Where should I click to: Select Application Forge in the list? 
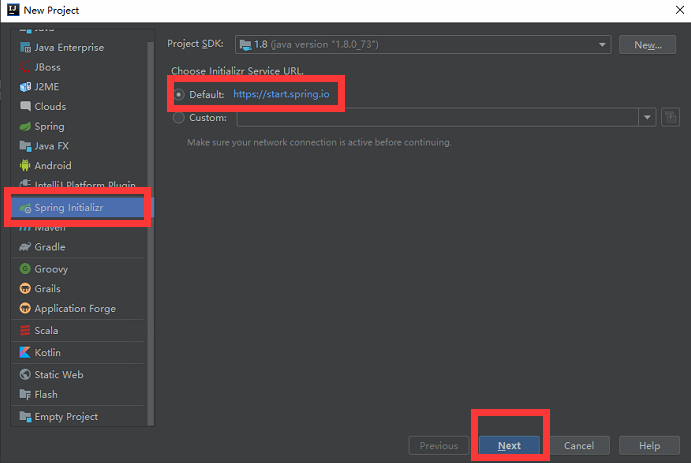tap(78, 308)
